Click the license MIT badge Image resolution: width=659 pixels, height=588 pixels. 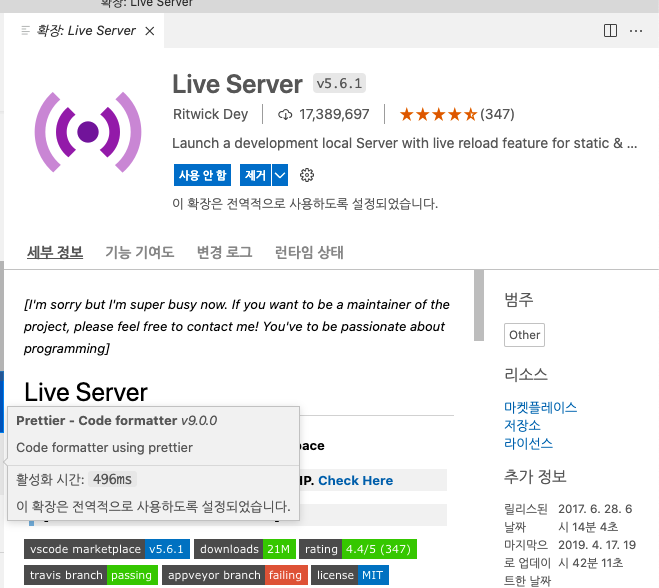click(x=350, y=575)
